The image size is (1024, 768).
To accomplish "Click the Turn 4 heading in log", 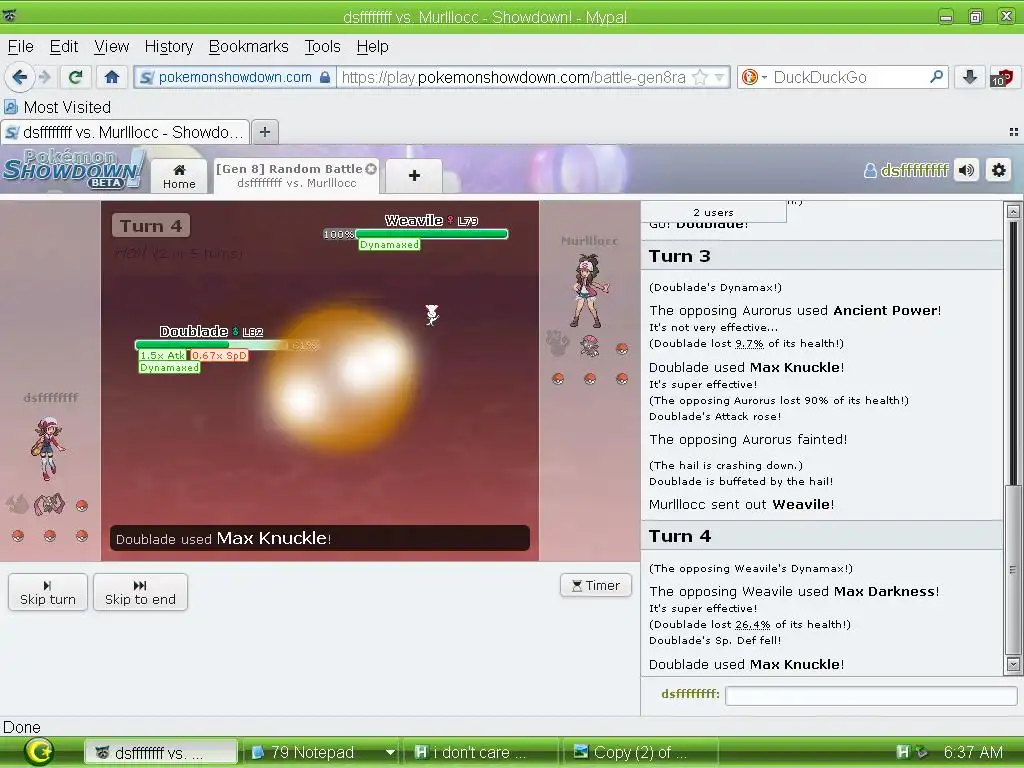I will (679, 536).
